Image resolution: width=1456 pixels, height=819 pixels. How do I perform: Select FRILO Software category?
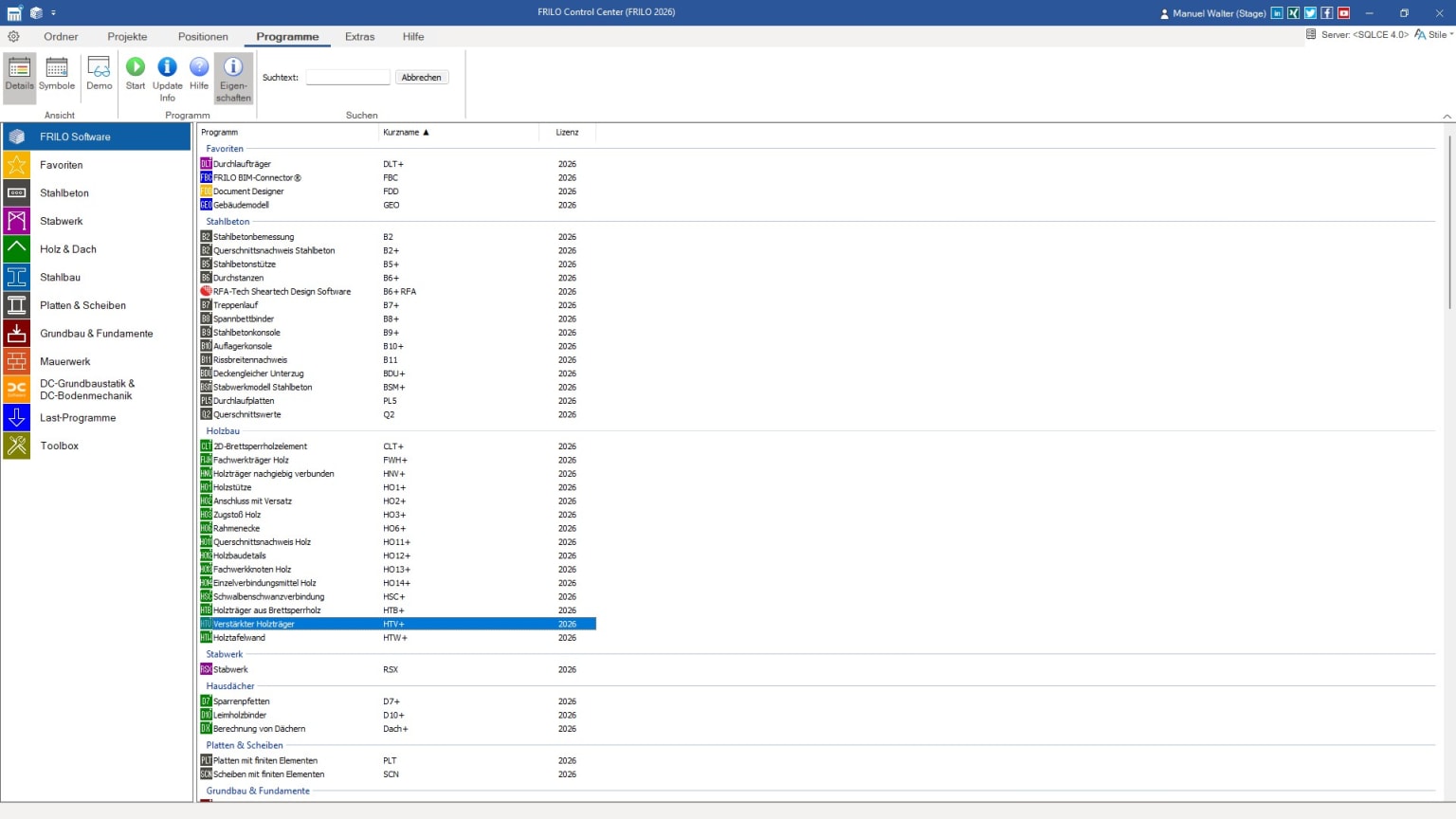[97, 136]
